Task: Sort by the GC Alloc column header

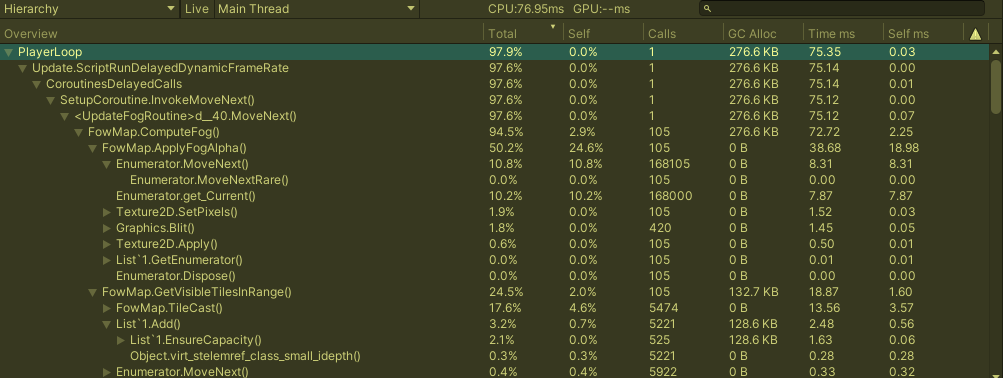Action: click(763, 34)
